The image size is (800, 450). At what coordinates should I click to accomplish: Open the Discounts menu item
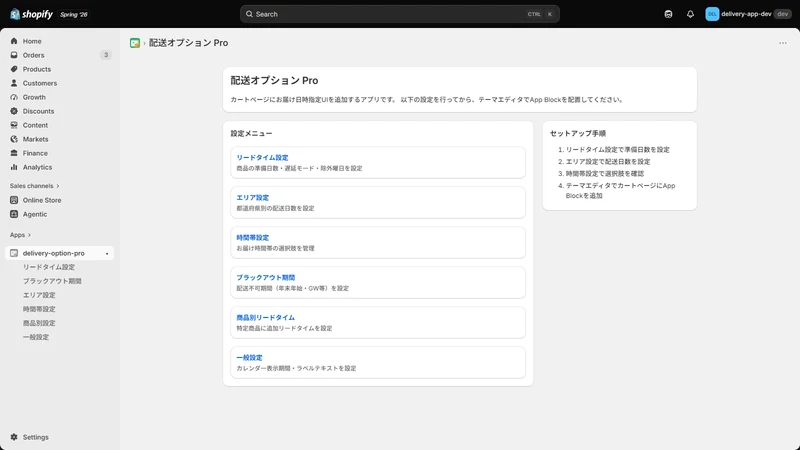point(38,111)
